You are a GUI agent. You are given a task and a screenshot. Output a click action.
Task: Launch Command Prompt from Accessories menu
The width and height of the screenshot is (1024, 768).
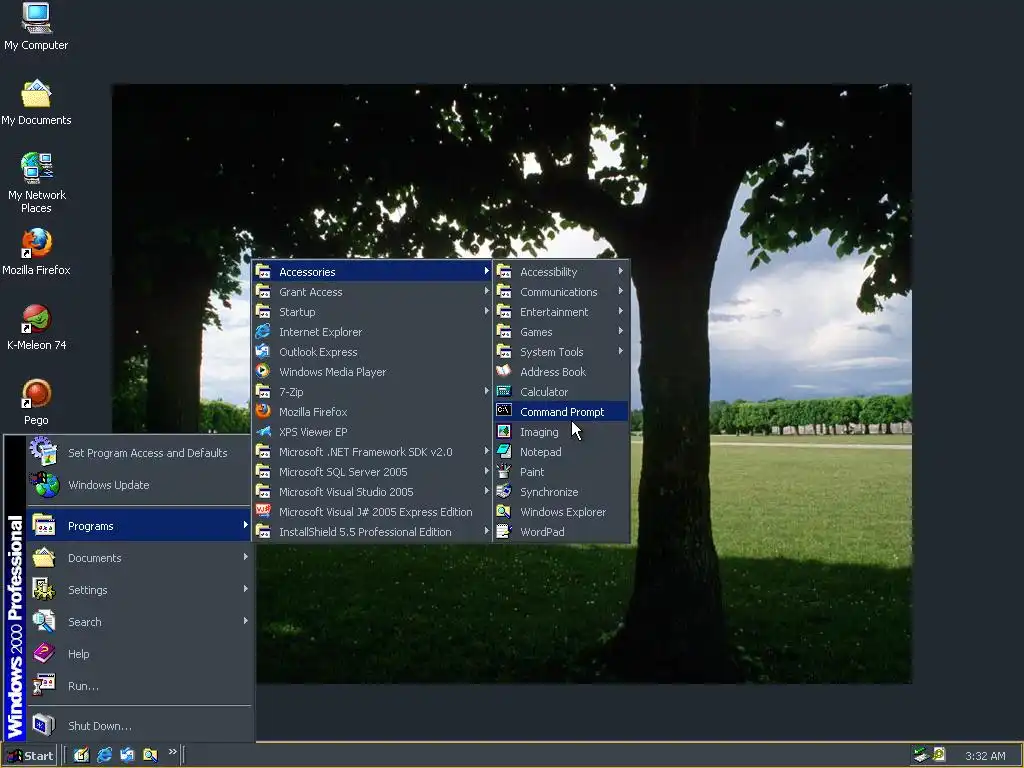562,411
